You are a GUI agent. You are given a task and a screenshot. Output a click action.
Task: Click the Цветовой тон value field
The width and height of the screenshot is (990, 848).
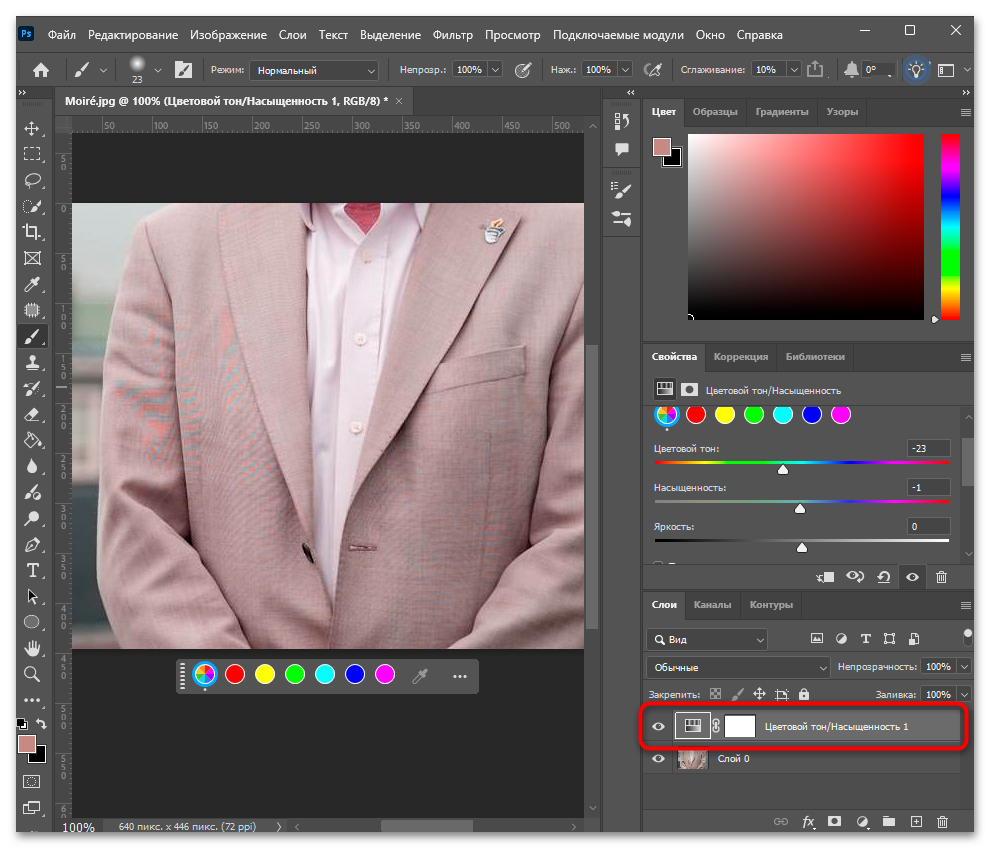[928, 448]
